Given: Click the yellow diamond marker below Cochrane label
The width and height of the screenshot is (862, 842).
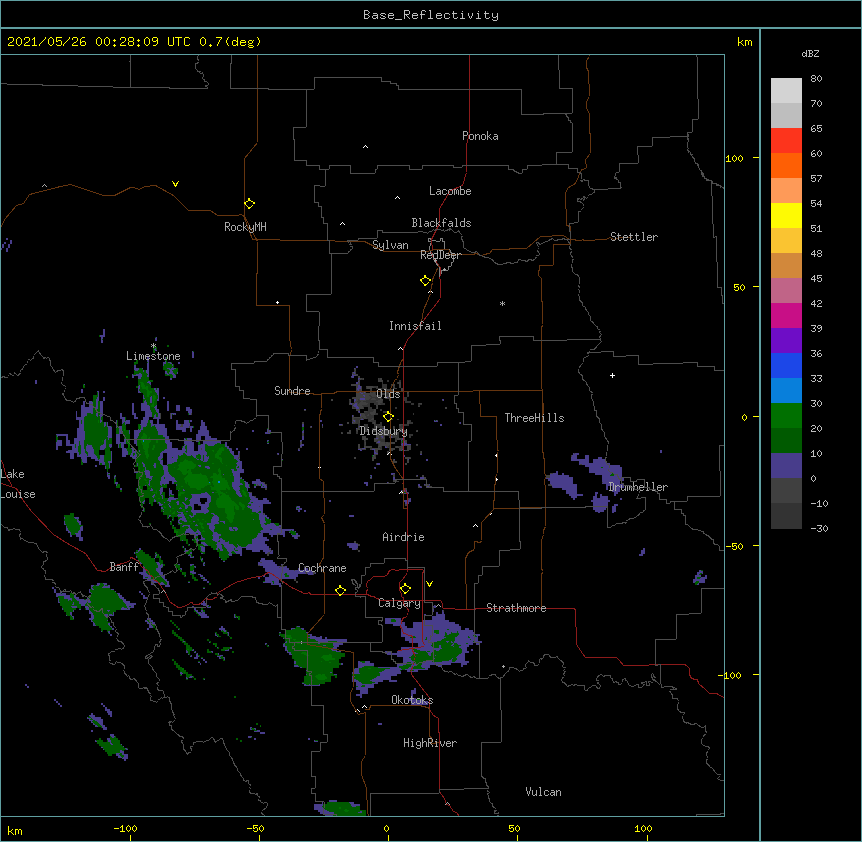Looking at the screenshot, I should (340, 590).
